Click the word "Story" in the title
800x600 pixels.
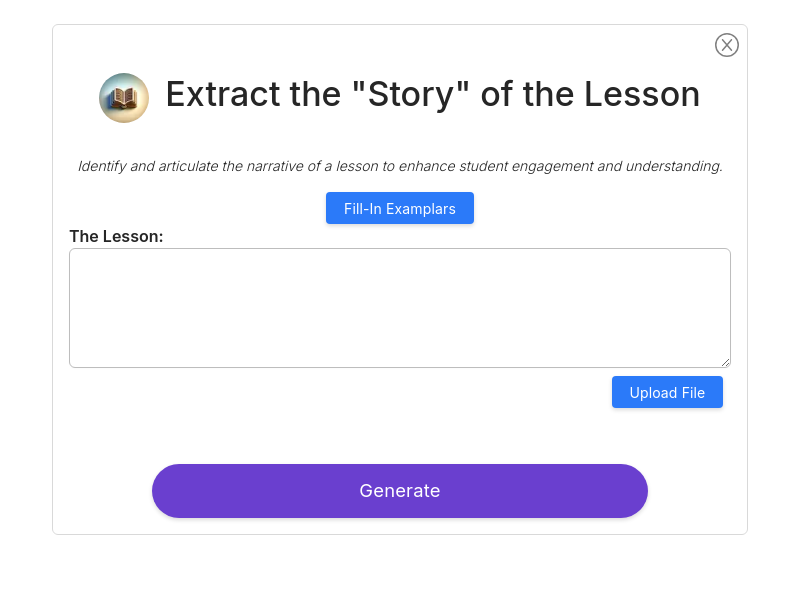(411, 95)
